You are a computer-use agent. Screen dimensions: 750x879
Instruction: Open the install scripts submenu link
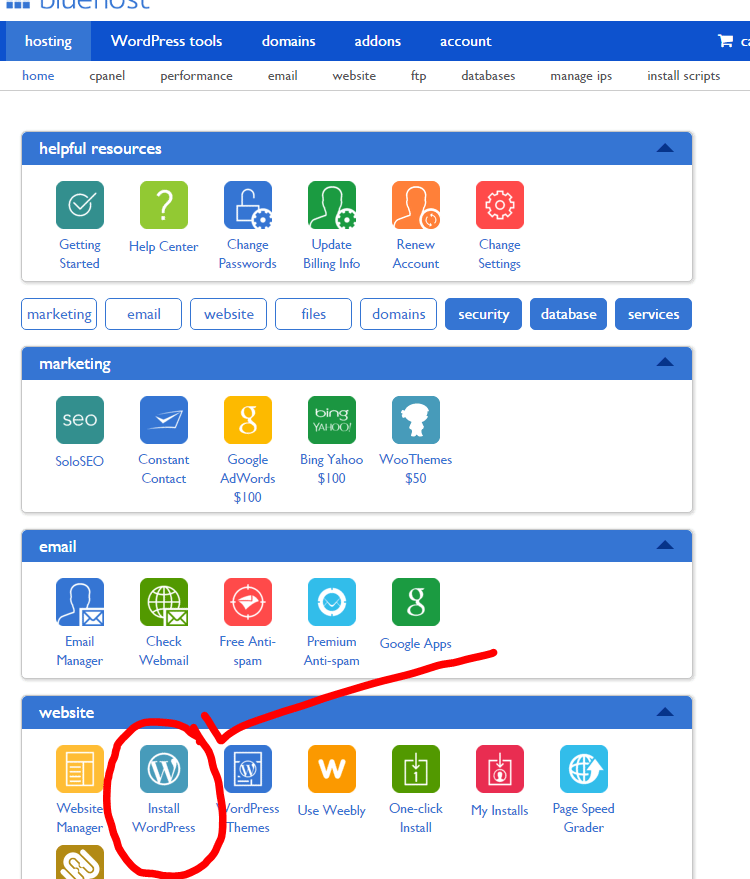tap(683, 76)
